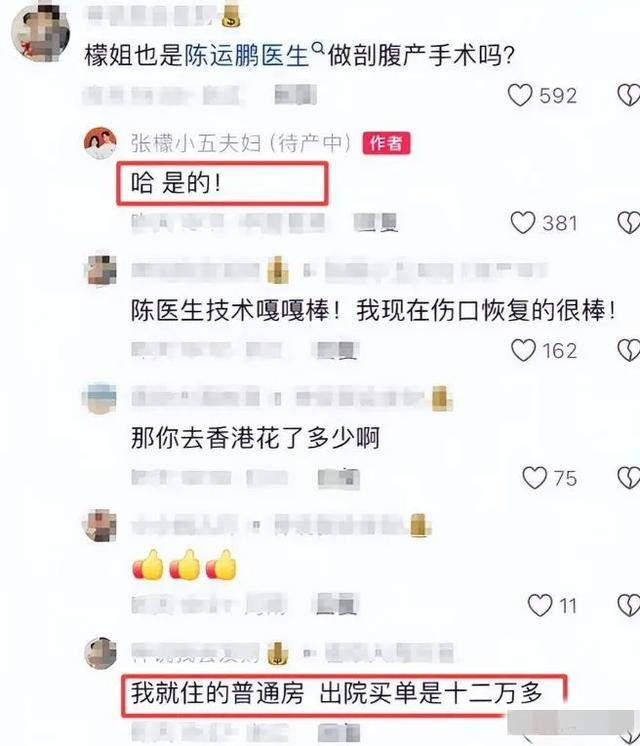The image size is (640, 746).
Task: Tap comment 那你去香港花了多少啊
Action: coord(256,438)
